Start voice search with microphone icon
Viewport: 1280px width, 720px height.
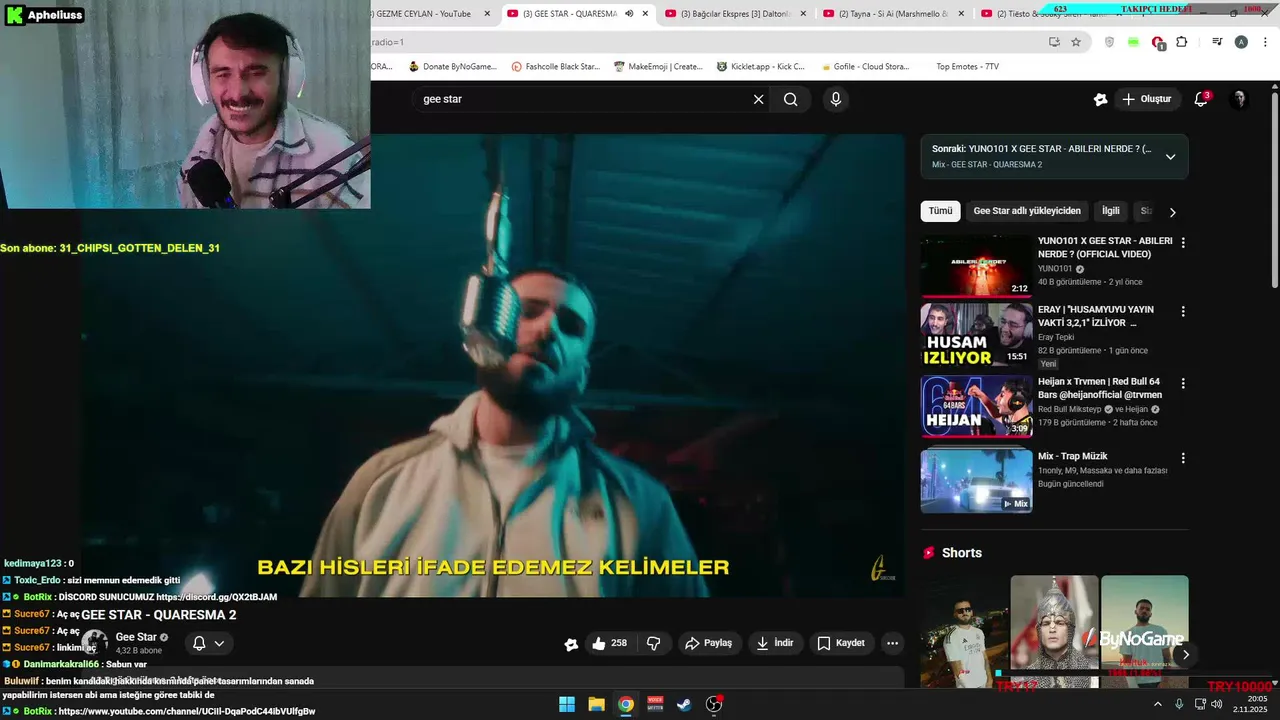click(836, 99)
